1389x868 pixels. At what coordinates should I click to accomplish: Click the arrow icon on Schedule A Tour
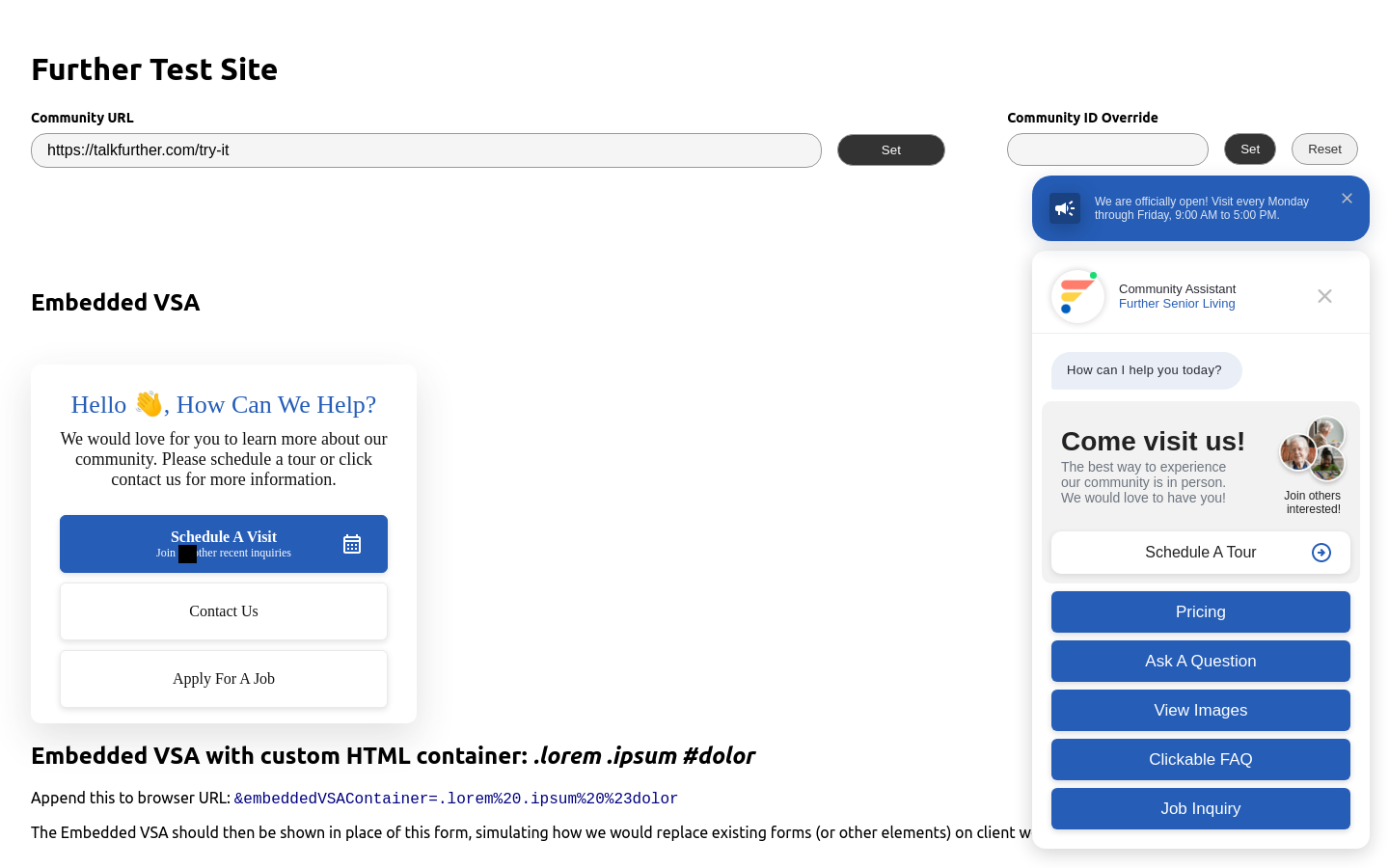pyautogui.click(x=1321, y=553)
